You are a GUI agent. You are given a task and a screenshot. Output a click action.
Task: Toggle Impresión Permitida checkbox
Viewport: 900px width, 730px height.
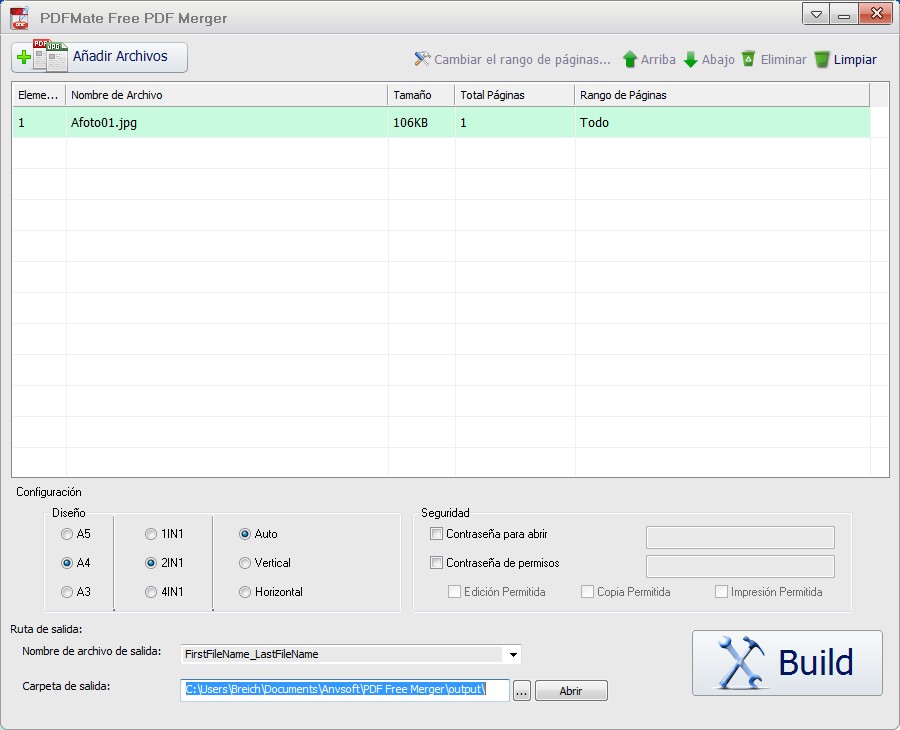[x=721, y=592]
